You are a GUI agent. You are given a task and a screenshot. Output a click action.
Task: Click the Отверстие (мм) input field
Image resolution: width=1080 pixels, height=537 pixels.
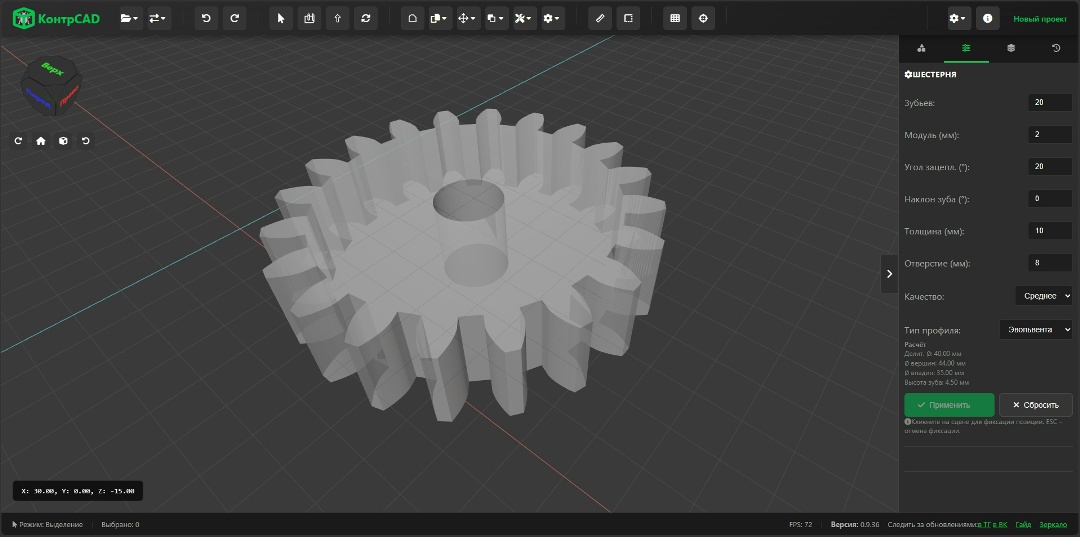click(x=1050, y=263)
